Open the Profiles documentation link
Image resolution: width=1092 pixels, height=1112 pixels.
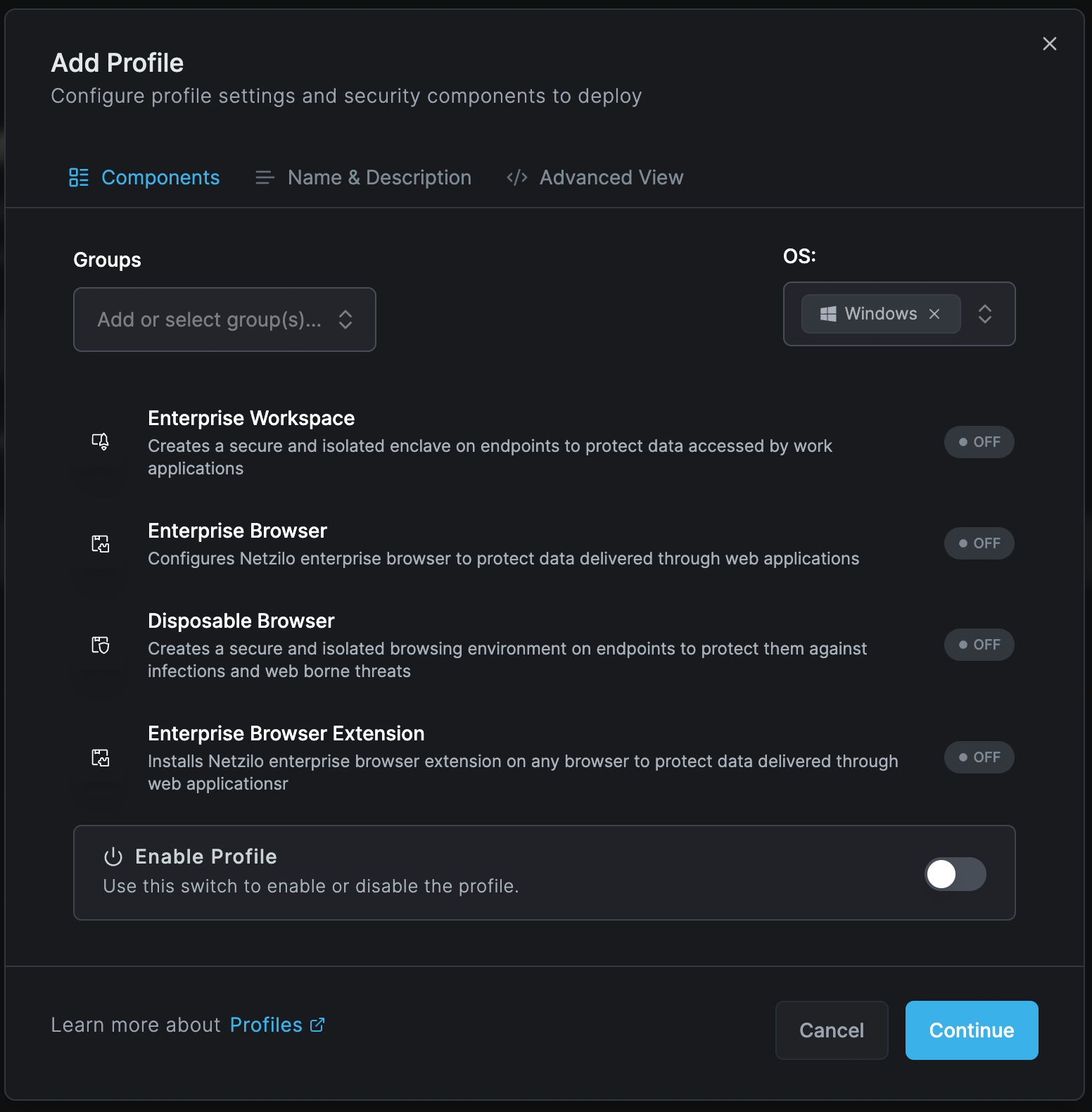pos(277,1025)
